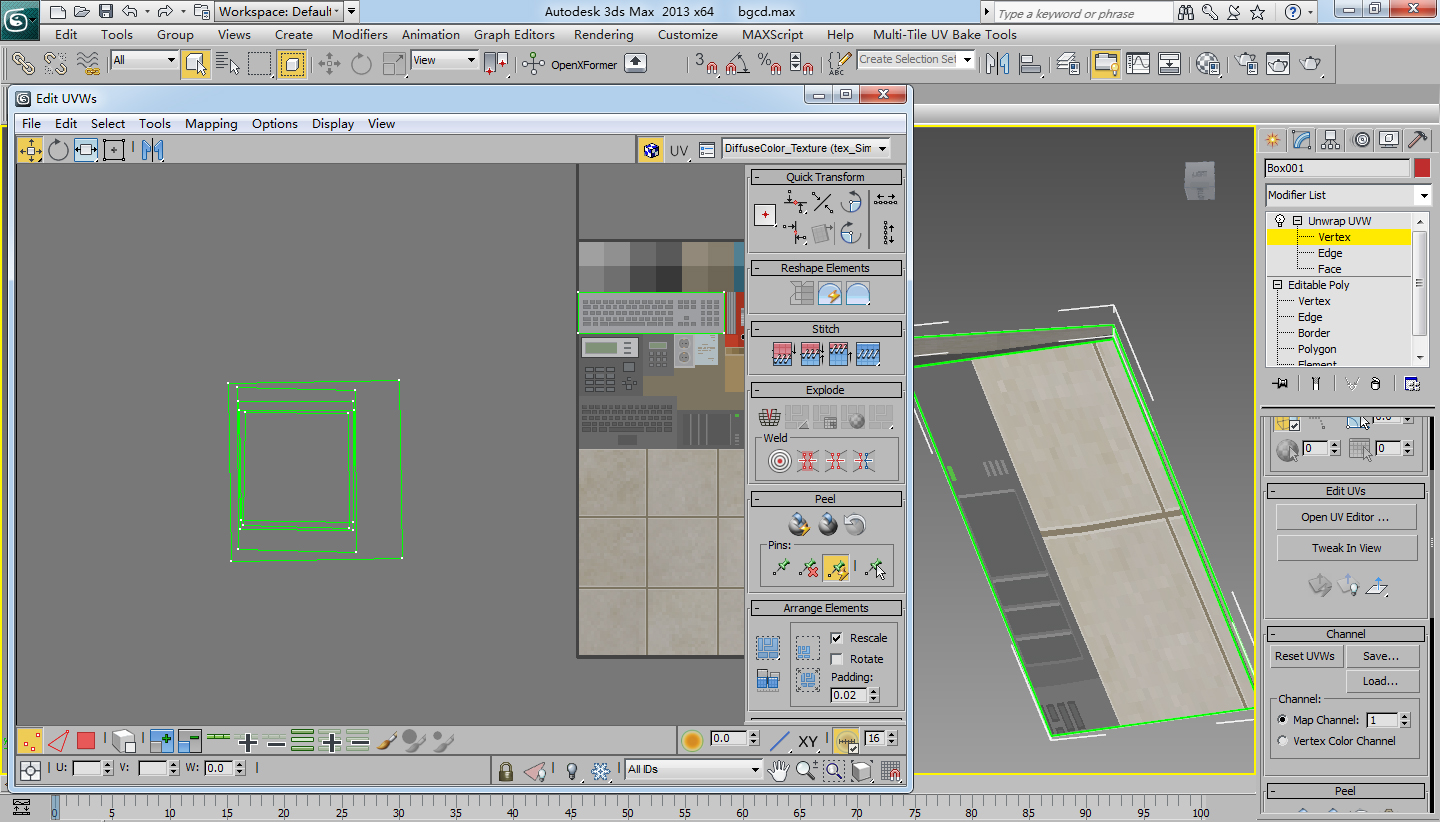The height and width of the screenshot is (822, 1440).
Task: Enable the Rotate checkbox in Arrange Elements
Action: pyautogui.click(x=837, y=658)
